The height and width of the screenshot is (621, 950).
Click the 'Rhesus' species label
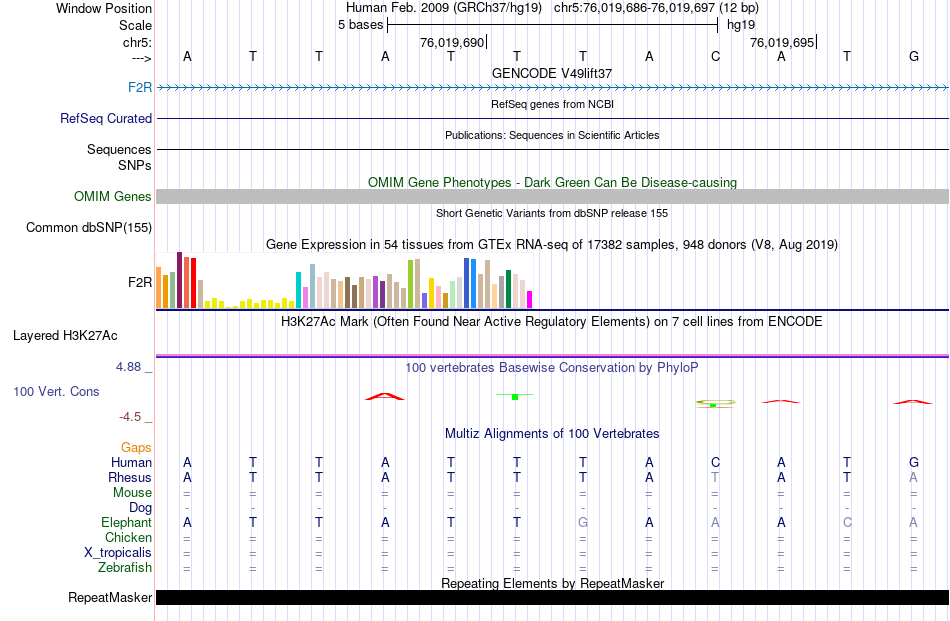click(x=130, y=477)
